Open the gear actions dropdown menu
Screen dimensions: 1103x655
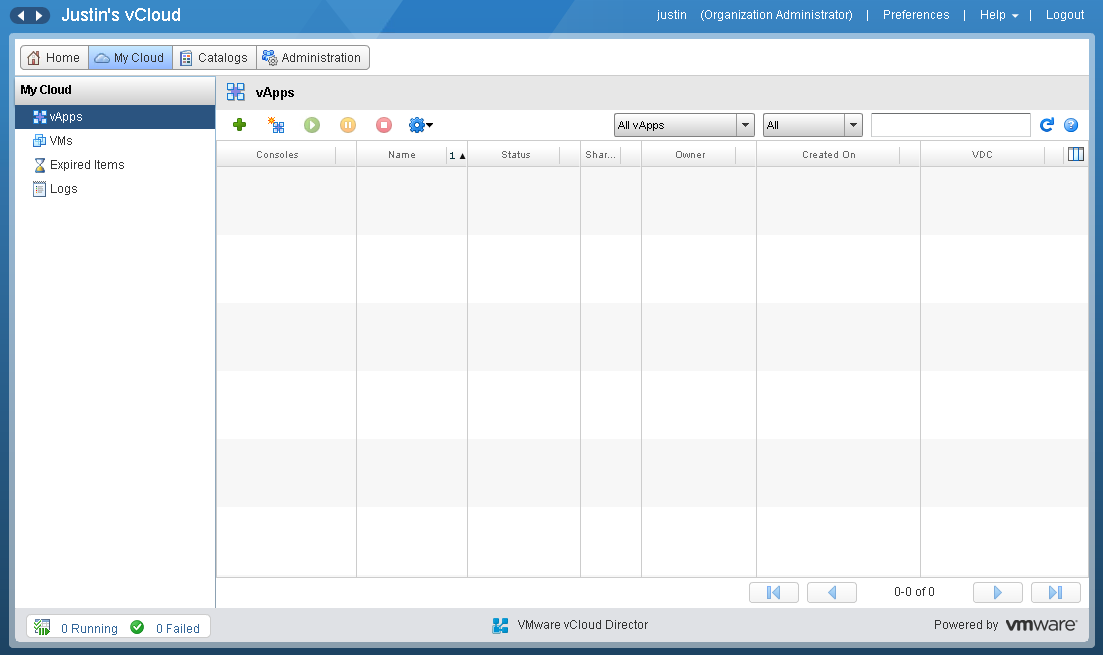(421, 125)
